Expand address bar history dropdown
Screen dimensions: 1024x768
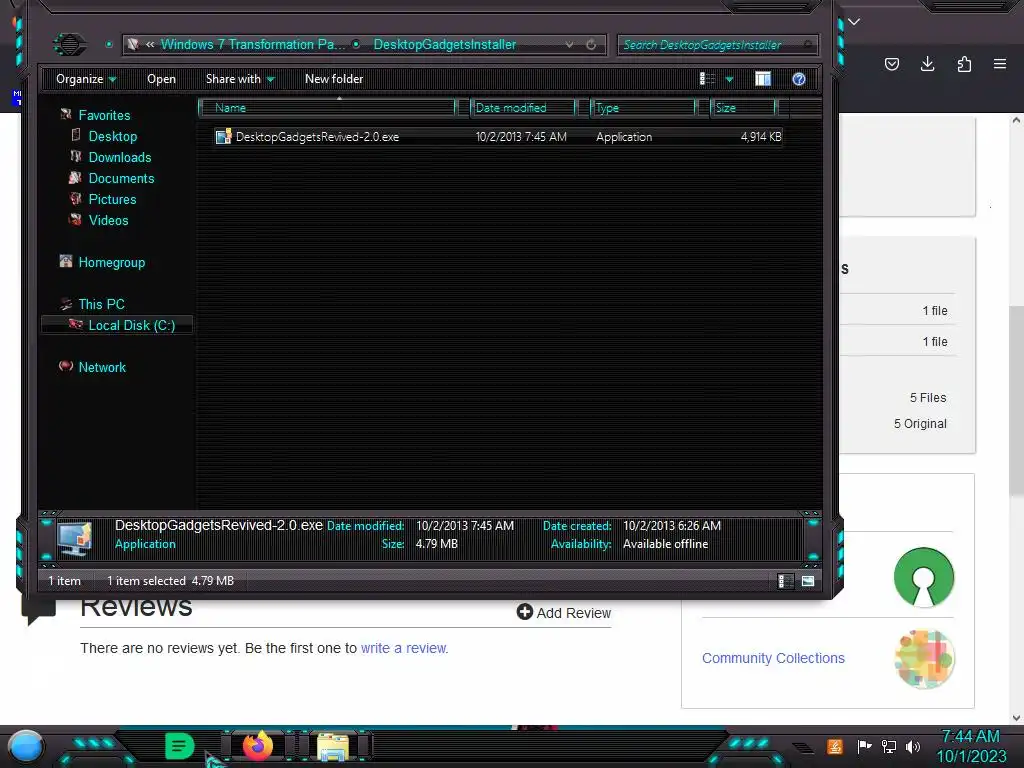(x=569, y=44)
